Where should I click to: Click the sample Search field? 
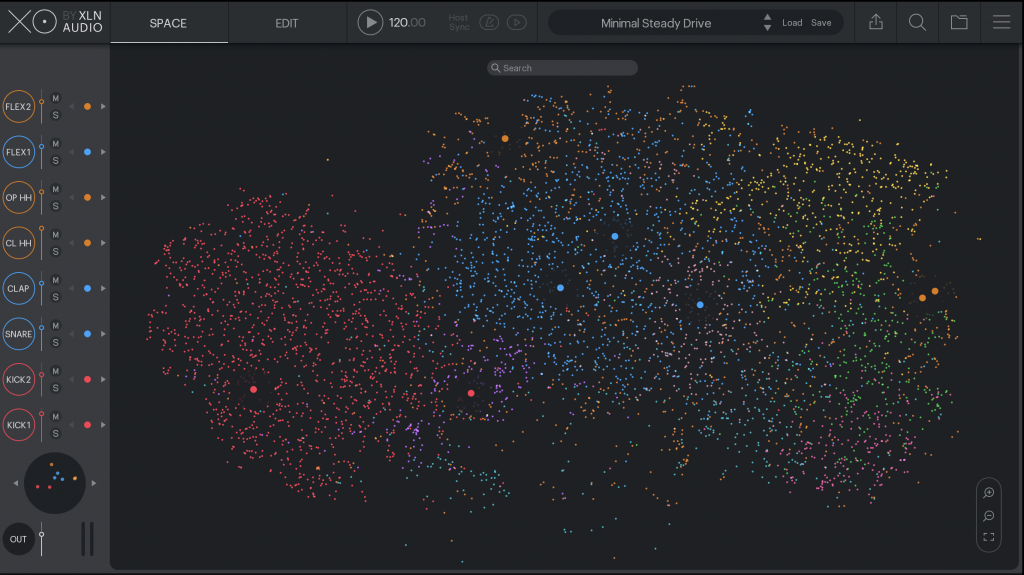[562, 68]
